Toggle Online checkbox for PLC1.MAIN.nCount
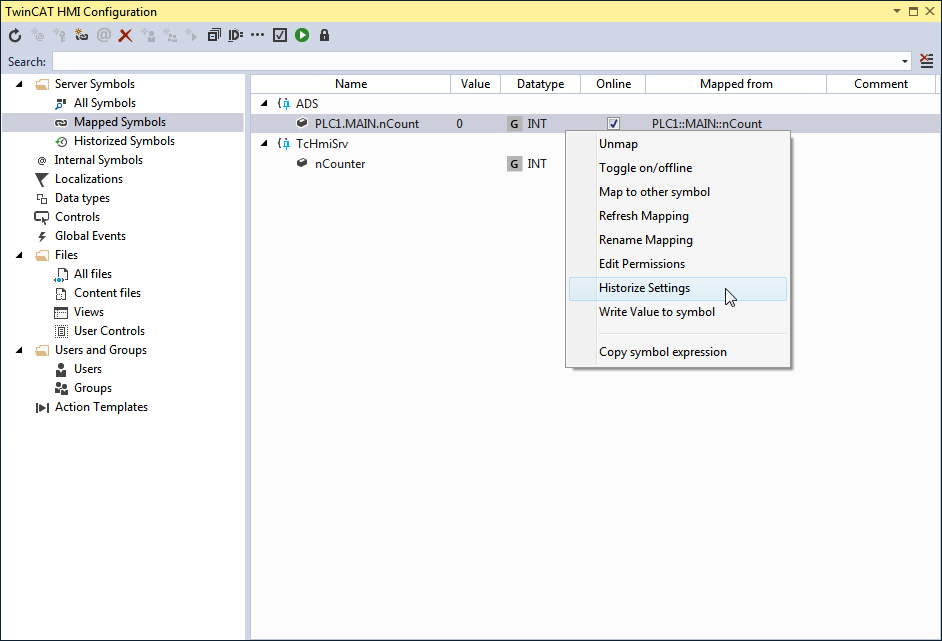The height and width of the screenshot is (641, 942). coord(613,124)
